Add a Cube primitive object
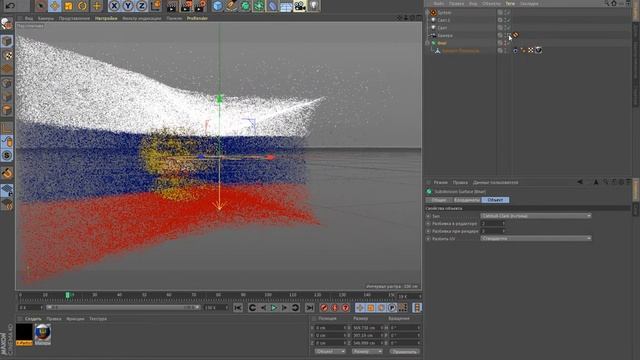 coord(218,6)
